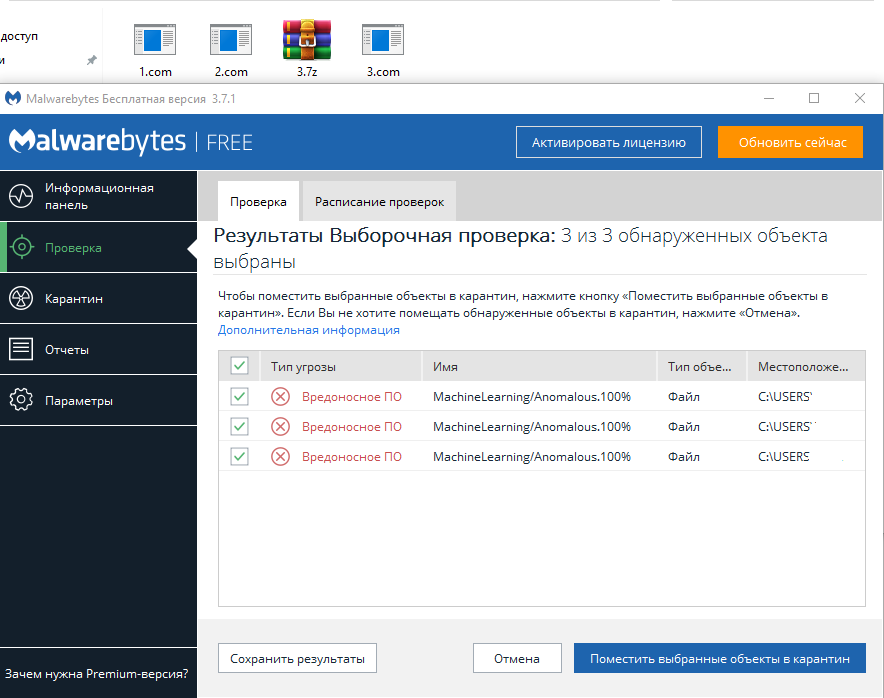The height and width of the screenshot is (698, 884).
Task: Sort by the Имя column header
Action: pyautogui.click(x=540, y=366)
